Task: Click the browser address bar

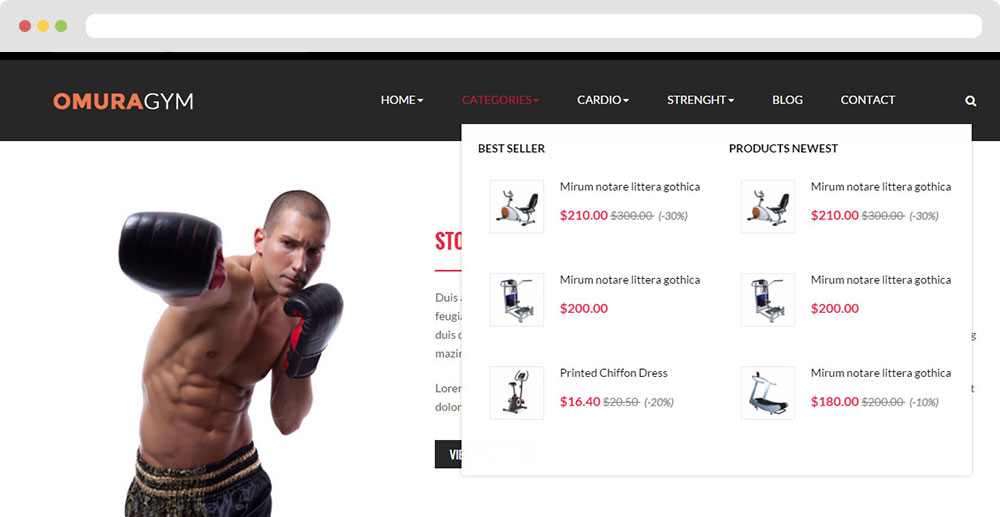Action: point(534,26)
